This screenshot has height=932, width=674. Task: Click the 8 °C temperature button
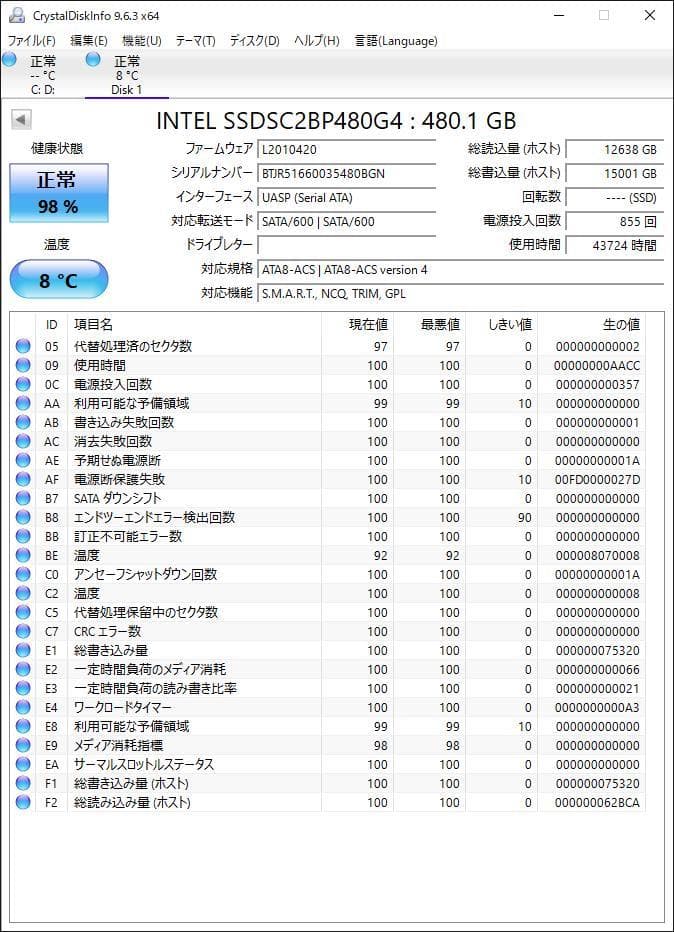(59, 279)
